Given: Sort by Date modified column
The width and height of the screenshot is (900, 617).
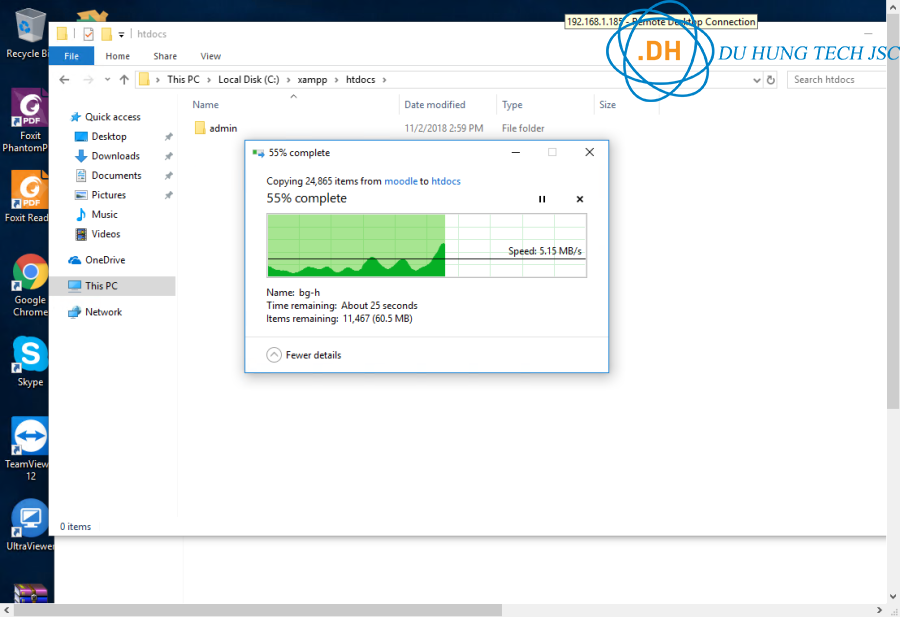Looking at the screenshot, I should [x=434, y=105].
